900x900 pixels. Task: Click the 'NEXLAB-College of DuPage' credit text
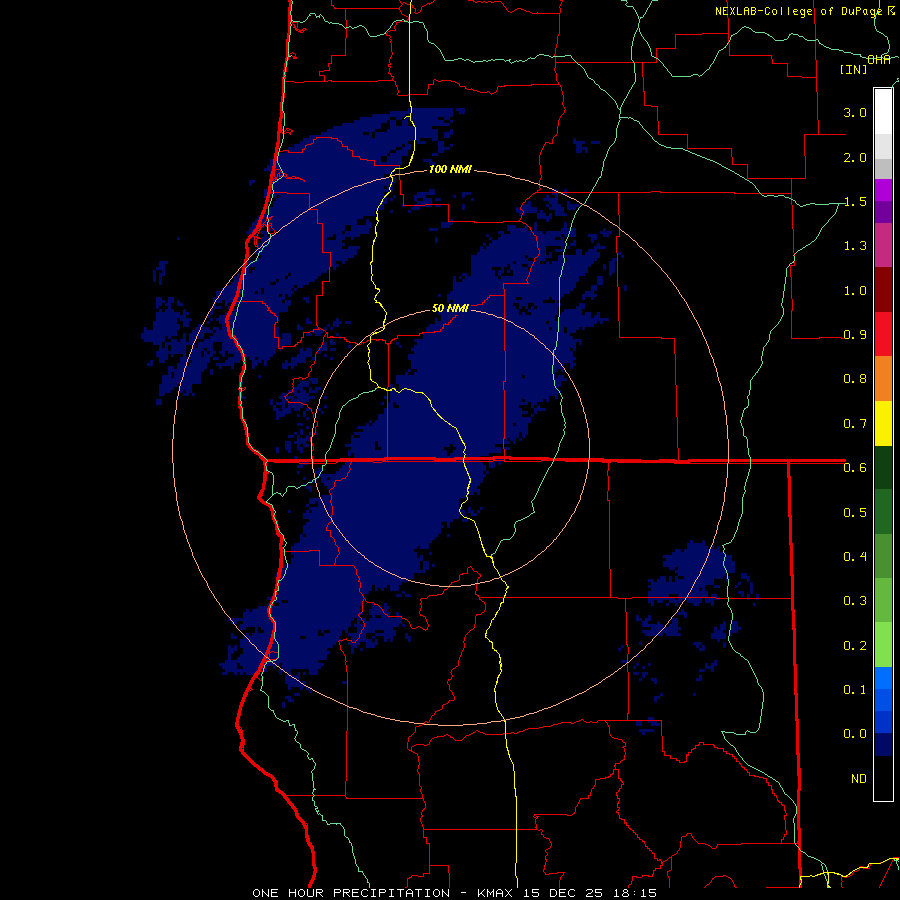point(799,11)
